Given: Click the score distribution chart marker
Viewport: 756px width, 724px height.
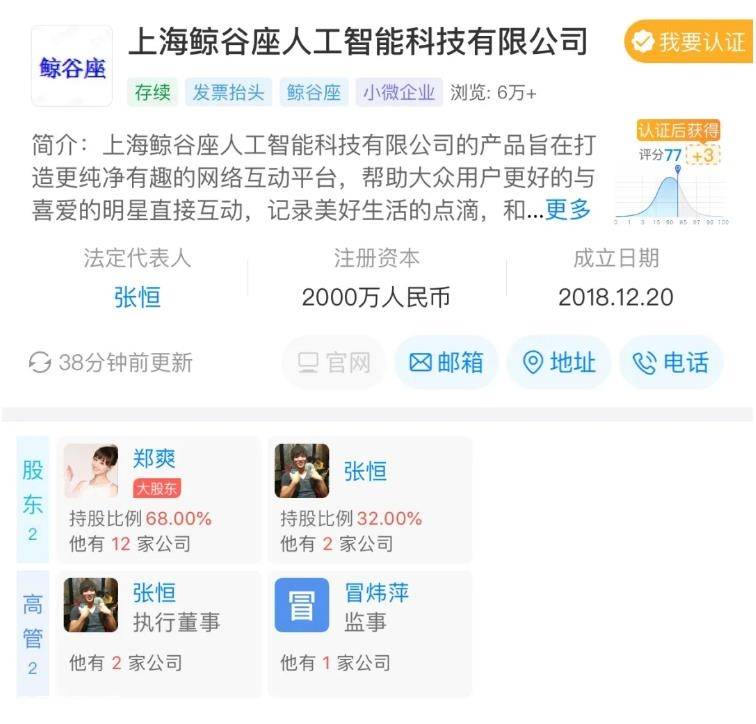Looking at the screenshot, I should [x=678, y=169].
